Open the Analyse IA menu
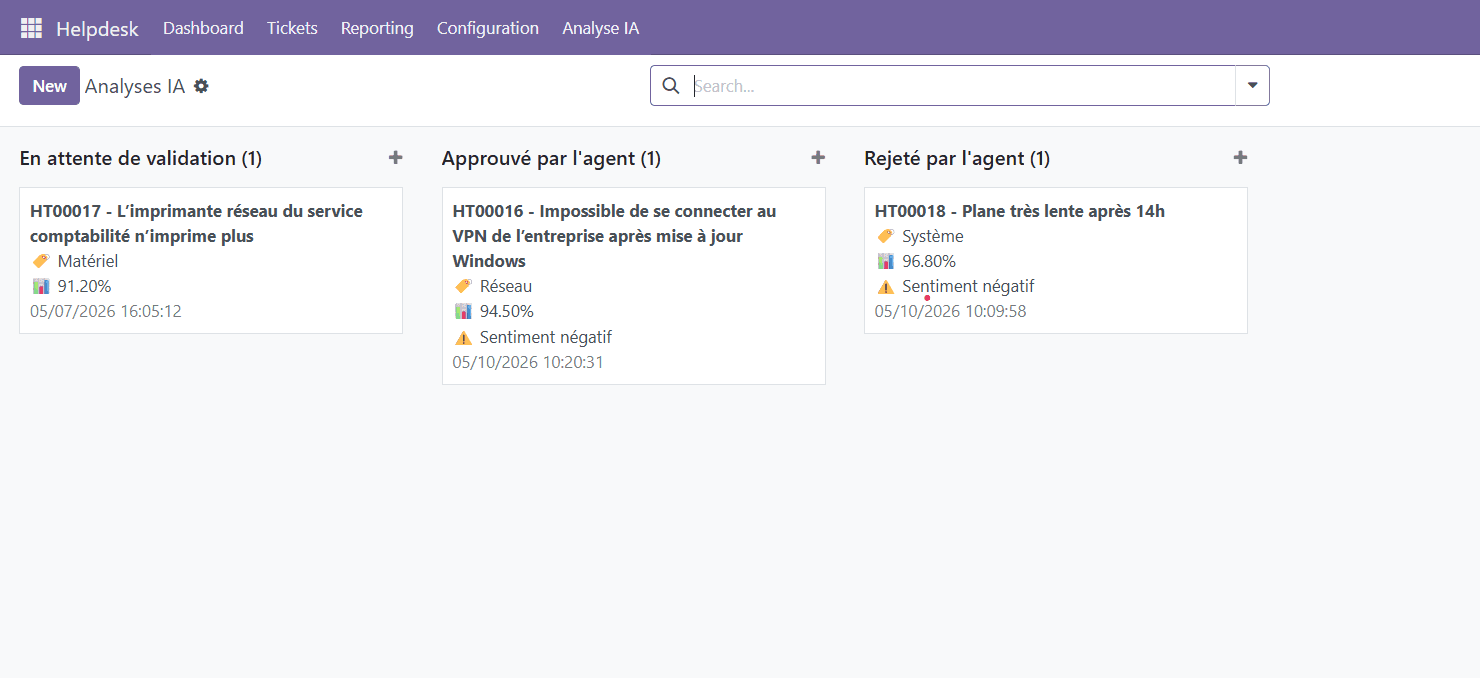 coord(600,28)
